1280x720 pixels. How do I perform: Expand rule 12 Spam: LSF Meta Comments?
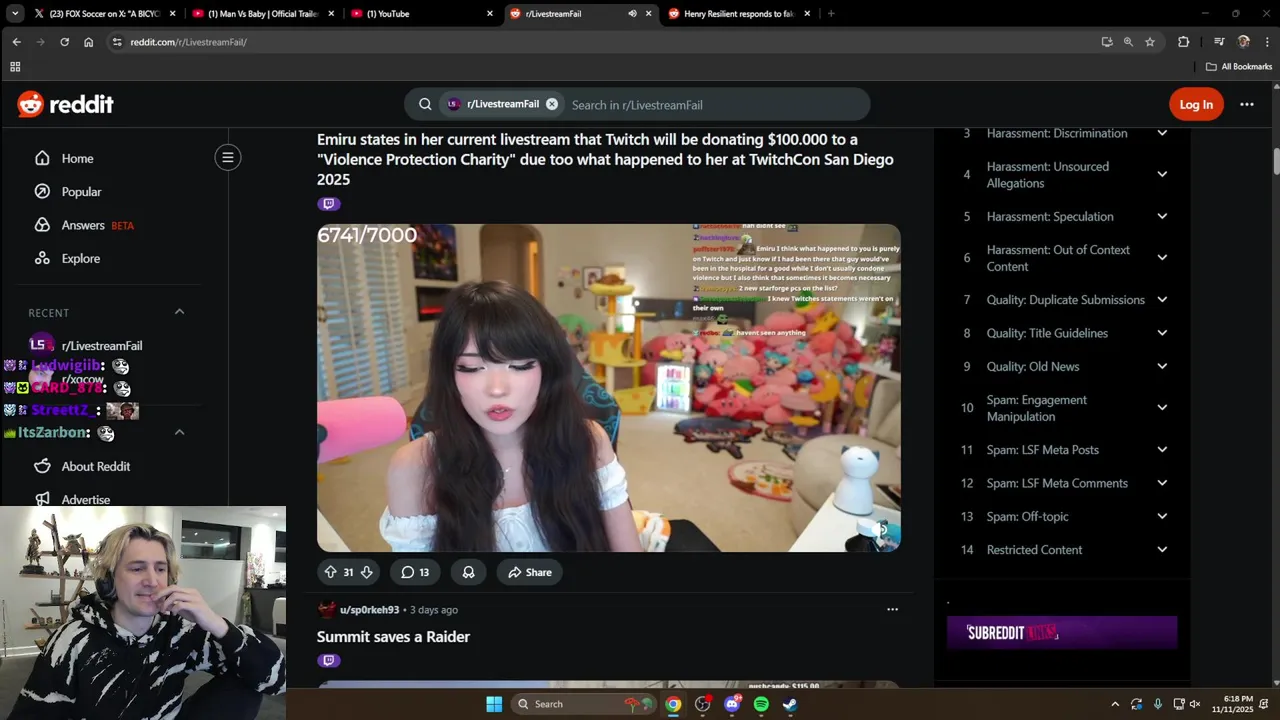pyautogui.click(x=1162, y=483)
